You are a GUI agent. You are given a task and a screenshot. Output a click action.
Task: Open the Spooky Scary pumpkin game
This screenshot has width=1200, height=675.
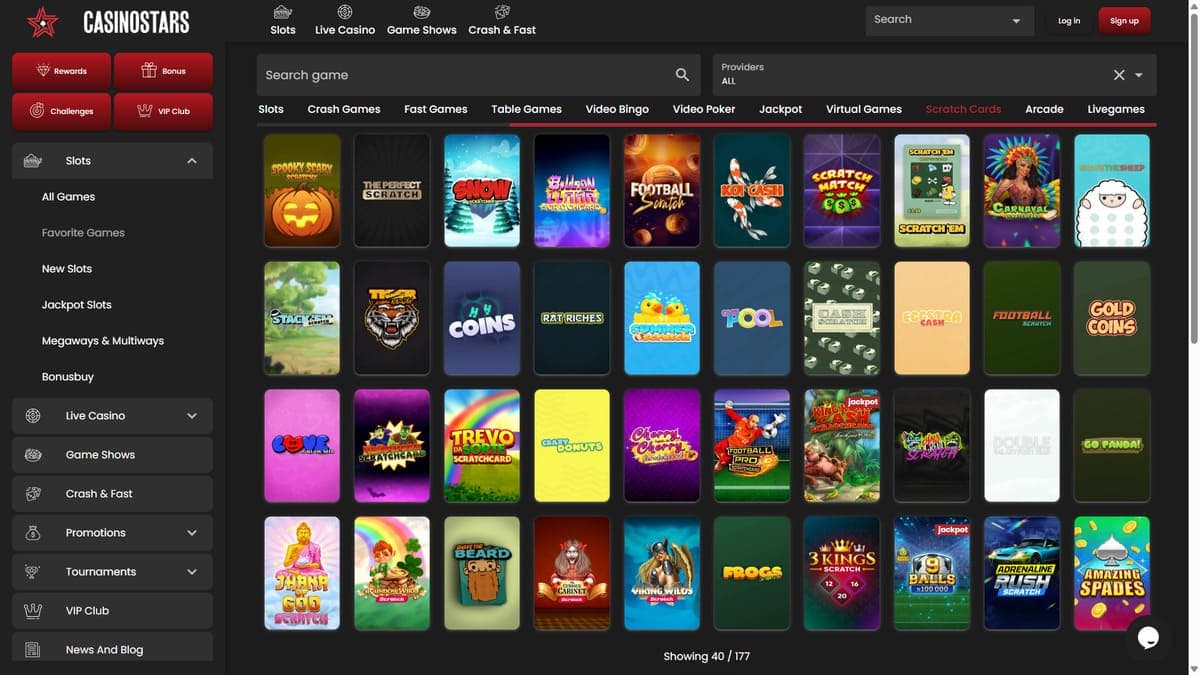302,190
